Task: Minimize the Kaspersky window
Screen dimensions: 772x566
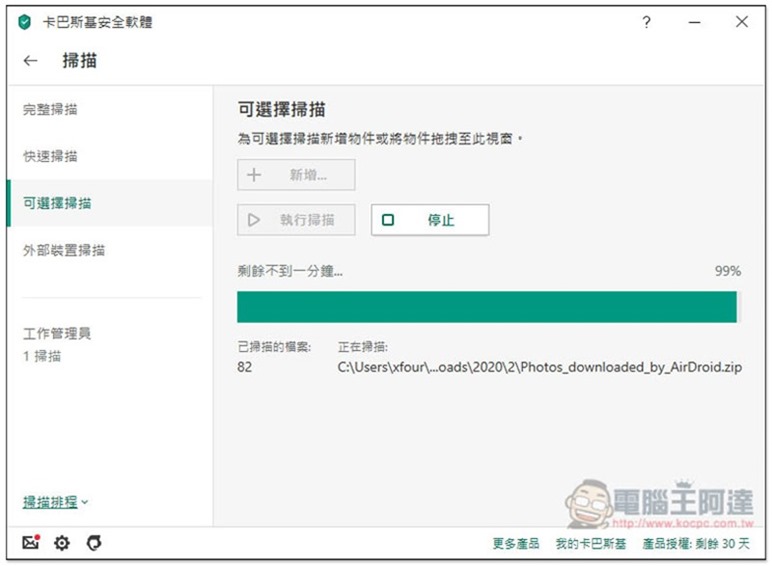Action: 694,22
